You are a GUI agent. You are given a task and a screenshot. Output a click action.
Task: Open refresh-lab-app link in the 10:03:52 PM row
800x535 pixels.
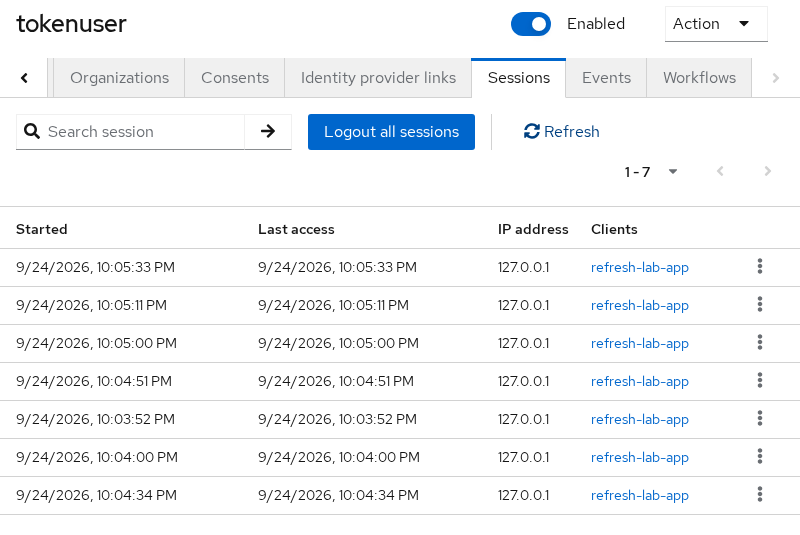pos(640,420)
